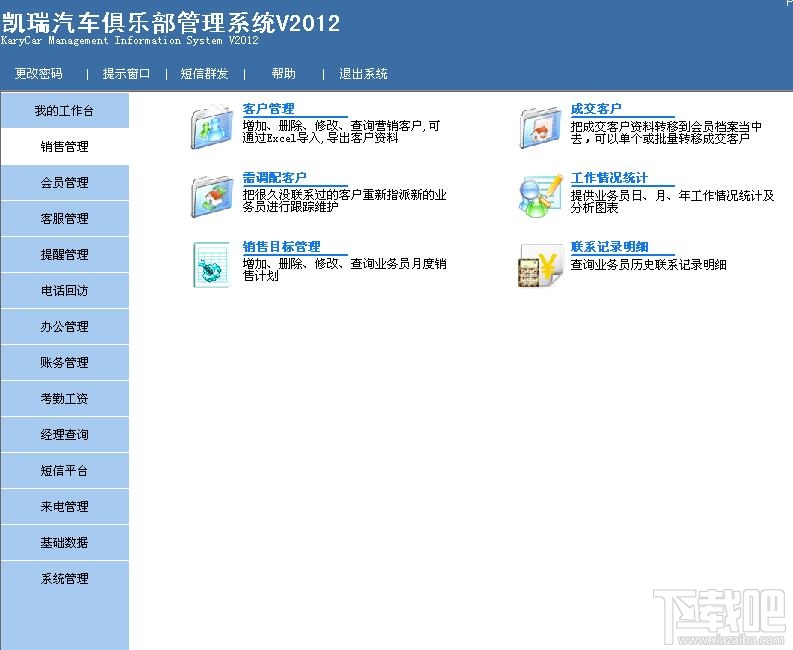Screen dimensions: 793x650
Task: Open 短信群发 in the top menu
Action: pyautogui.click(x=204, y=74)
